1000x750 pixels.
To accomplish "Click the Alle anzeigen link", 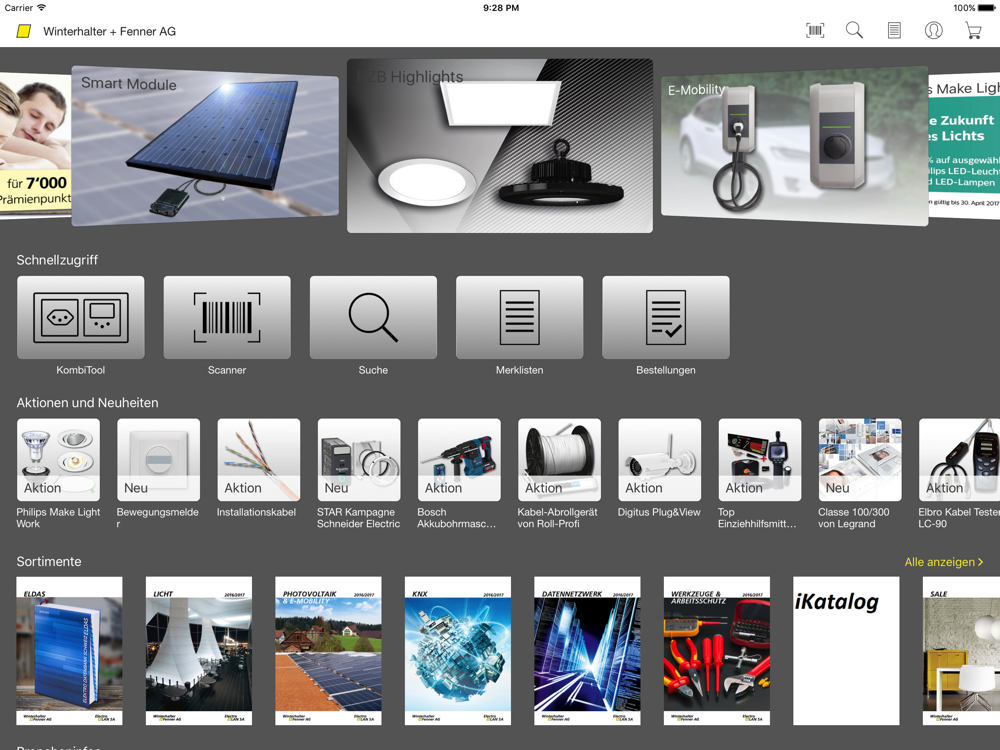I will 944,562.
